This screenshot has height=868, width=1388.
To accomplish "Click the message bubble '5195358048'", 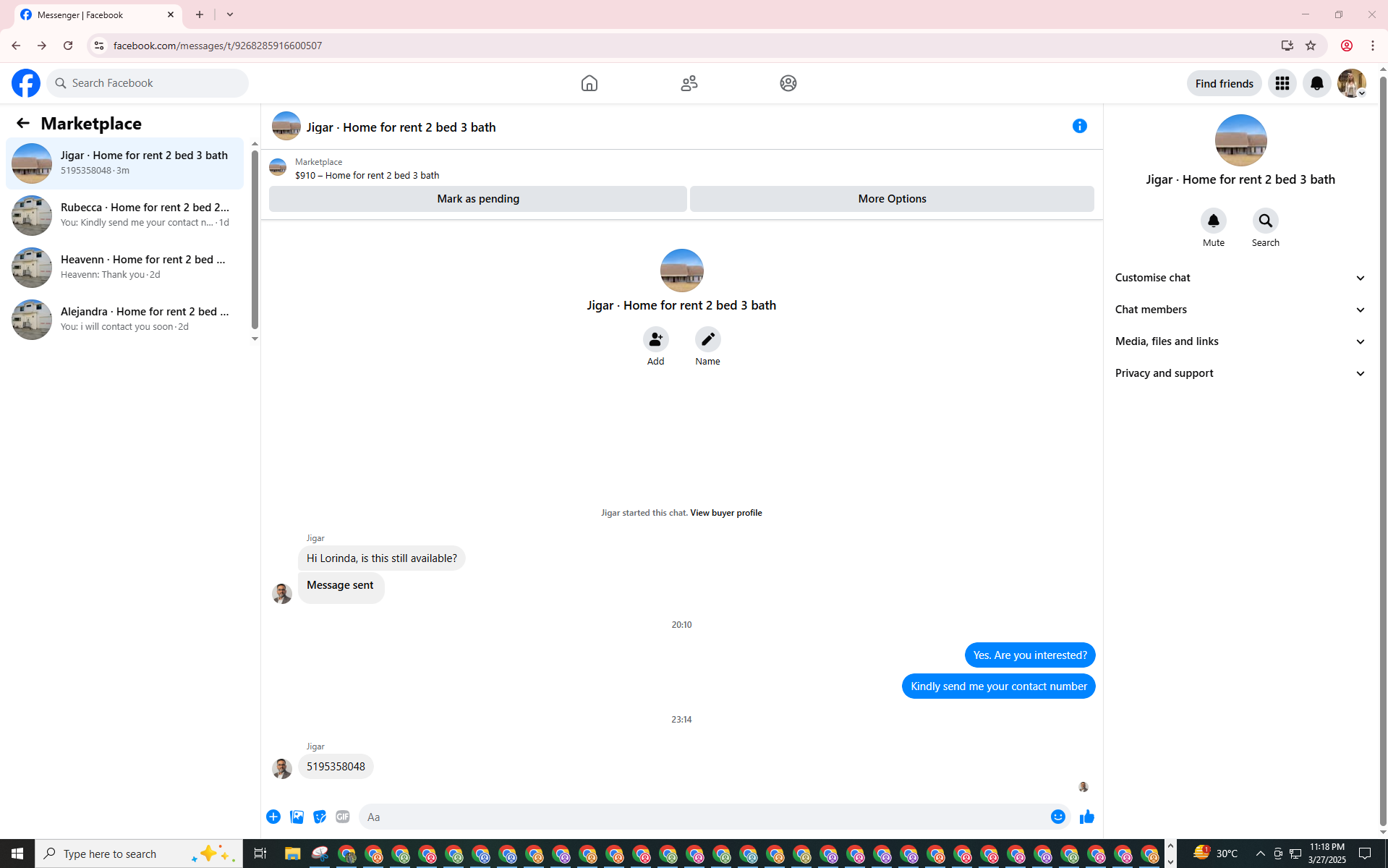I will [x=336, y=767].
